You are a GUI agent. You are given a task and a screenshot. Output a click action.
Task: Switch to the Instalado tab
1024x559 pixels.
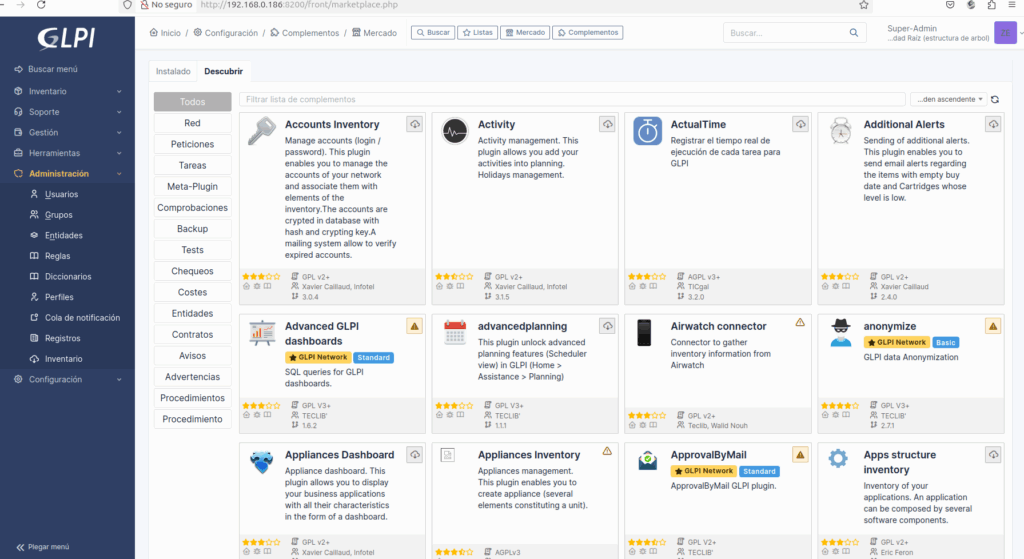tap(173, 72)
